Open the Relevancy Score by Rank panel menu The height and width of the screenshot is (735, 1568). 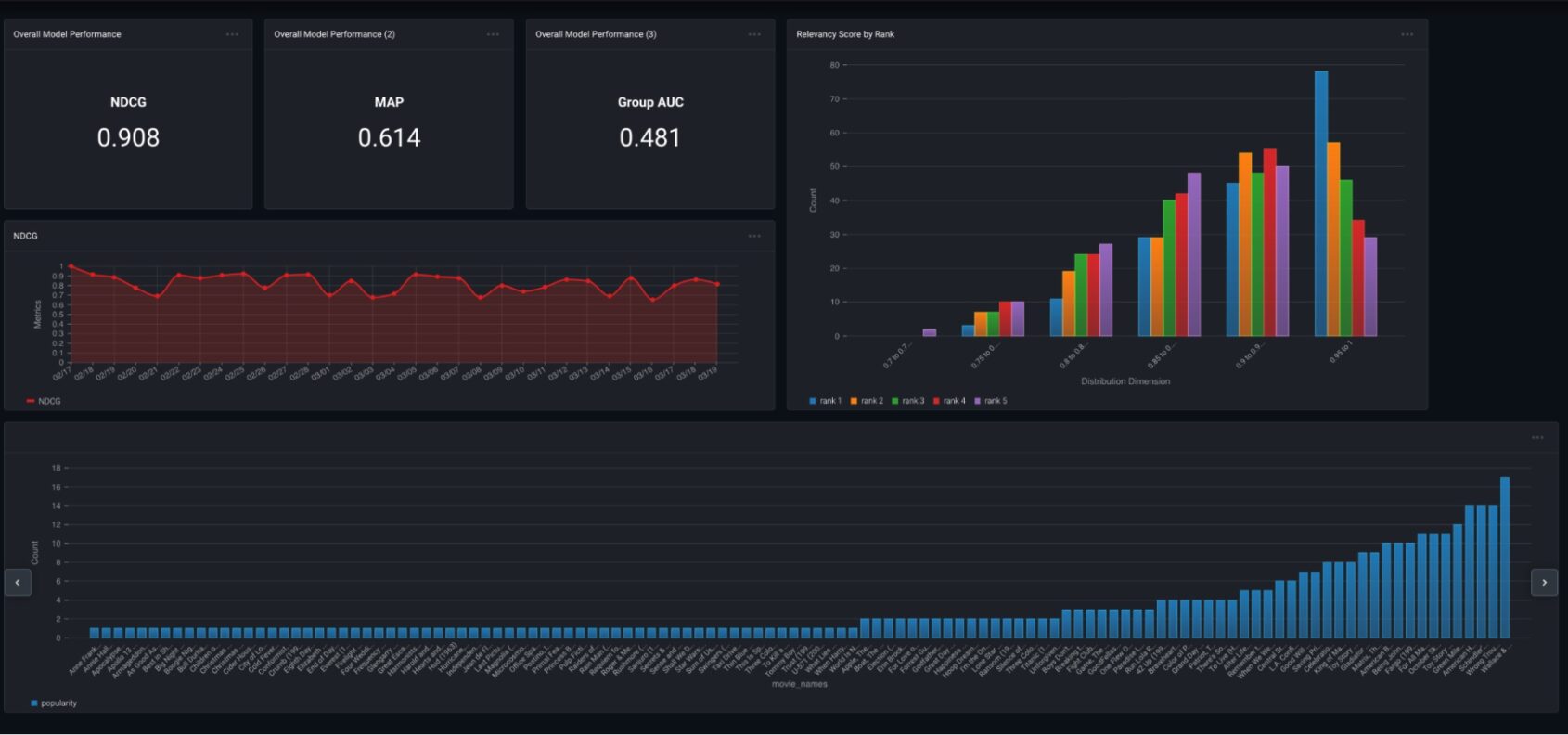click(x=1407, y=34)
